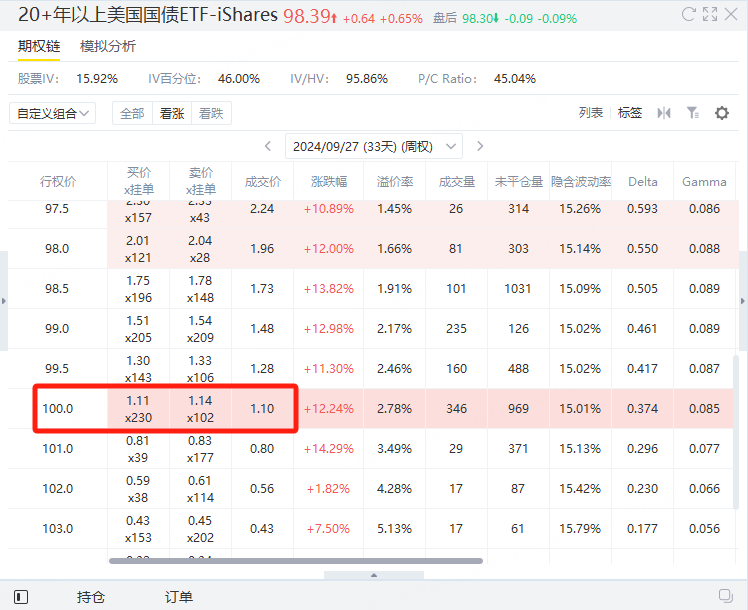748x610 pixels.
Task: Sort by 涨跌幅 column header
Action: (x=329, y=181)
